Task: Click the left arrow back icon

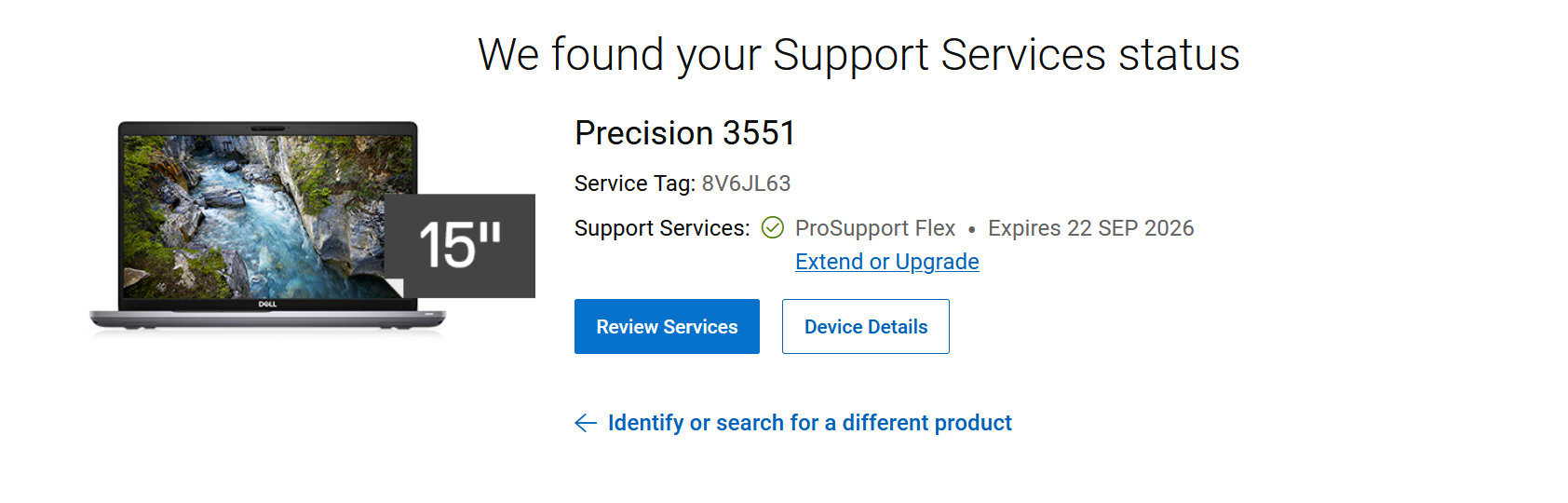Action: [586, 423]
